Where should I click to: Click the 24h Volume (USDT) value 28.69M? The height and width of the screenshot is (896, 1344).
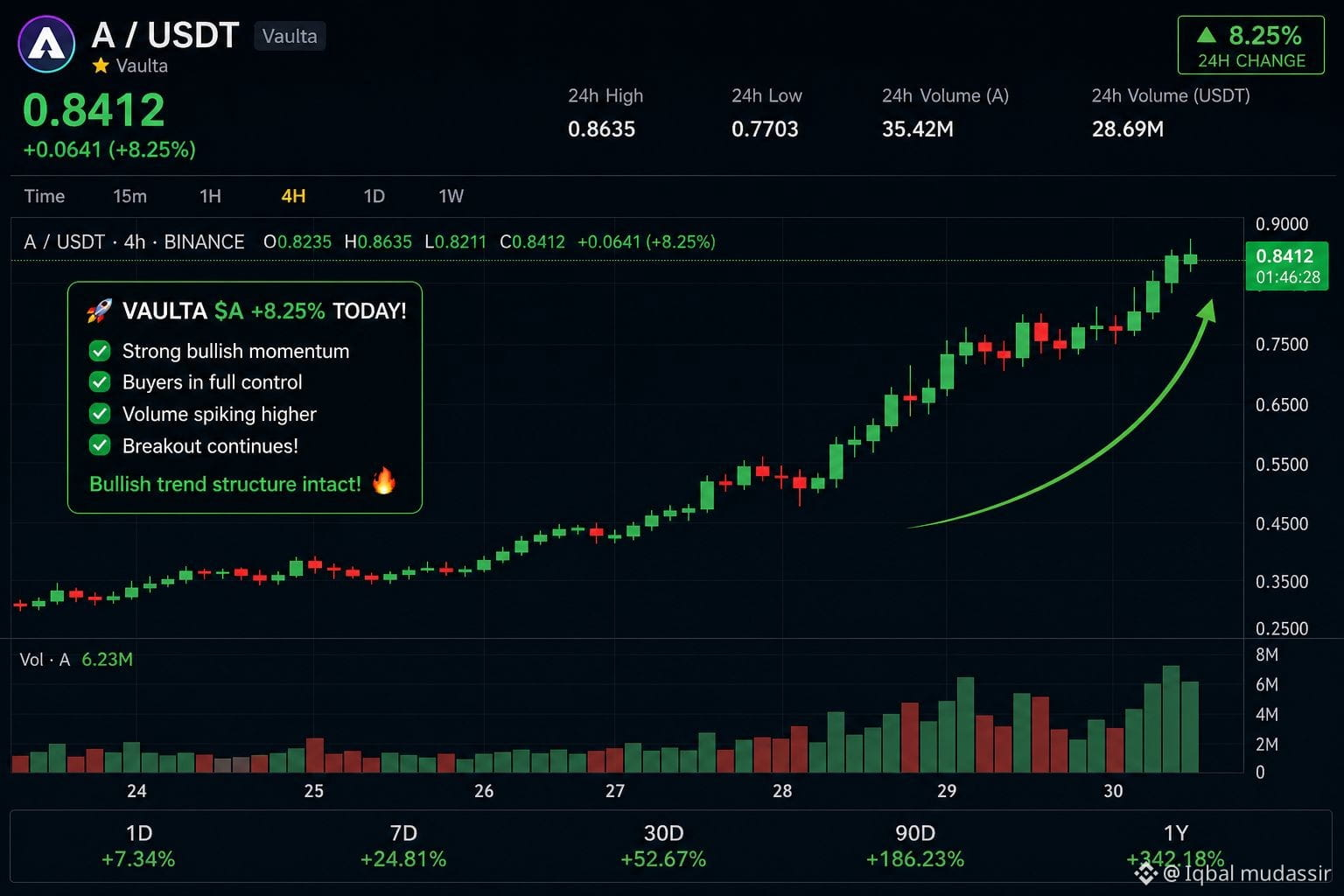click(1128, 129)
